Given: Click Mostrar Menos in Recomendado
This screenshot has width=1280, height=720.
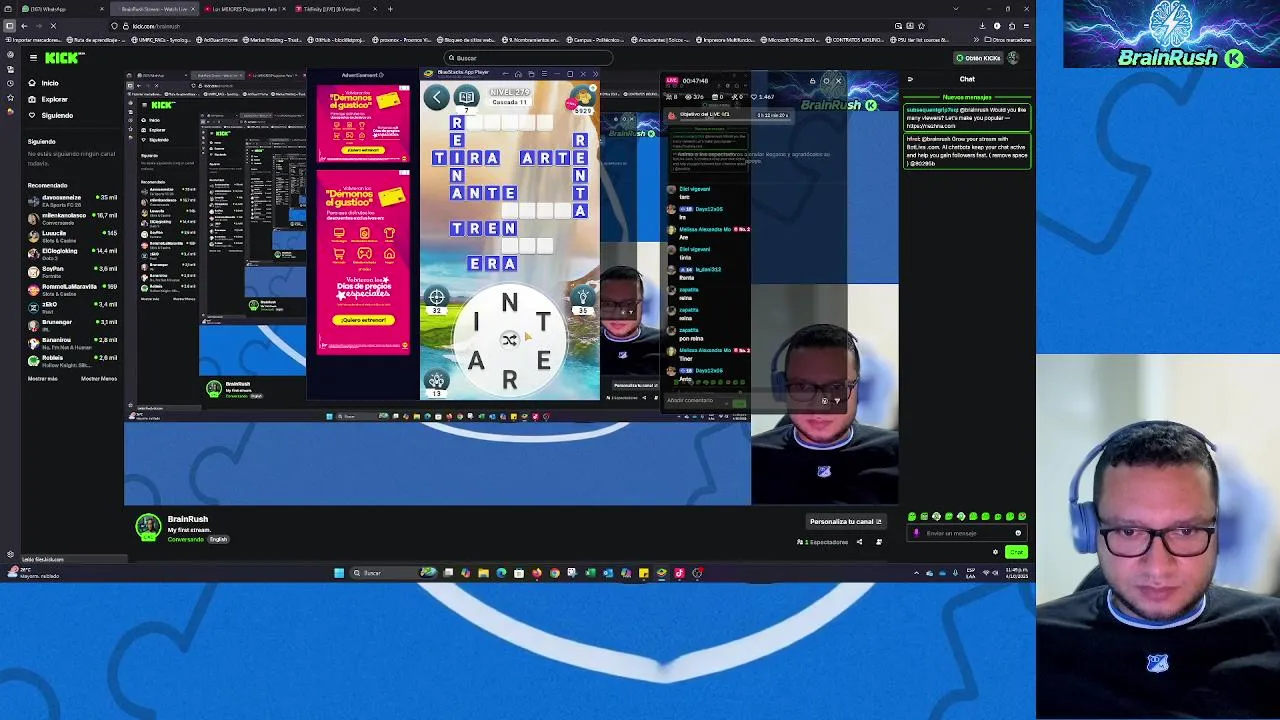Looking at the screenshot, I should 99,379.
